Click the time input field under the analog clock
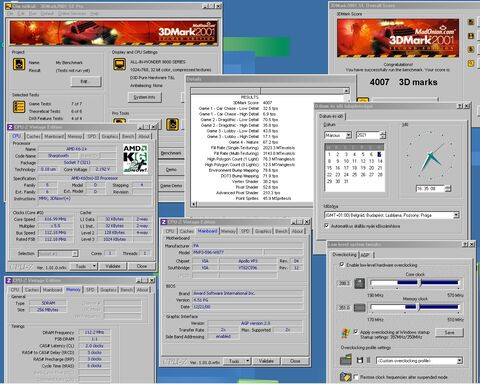The image size is (480, 384). [x=430, y=189]
